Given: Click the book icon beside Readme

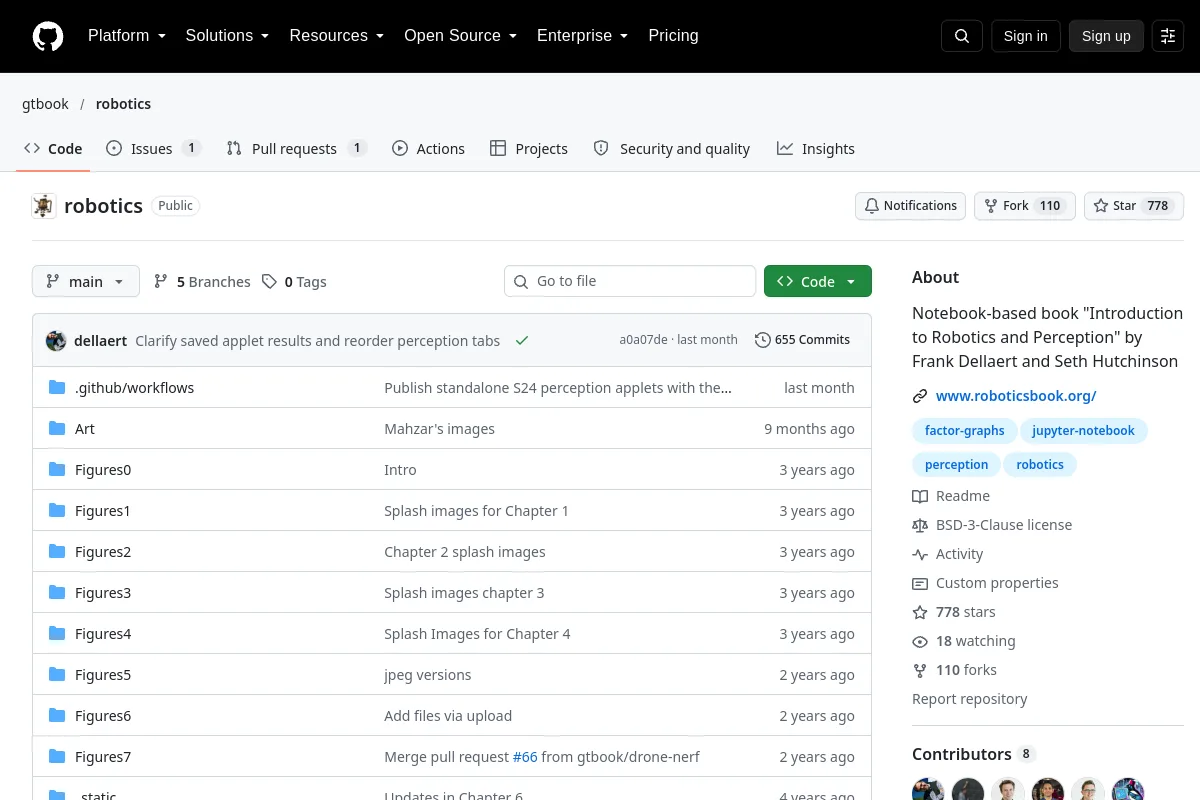Looking at the screenshot, I should [920, 496].
